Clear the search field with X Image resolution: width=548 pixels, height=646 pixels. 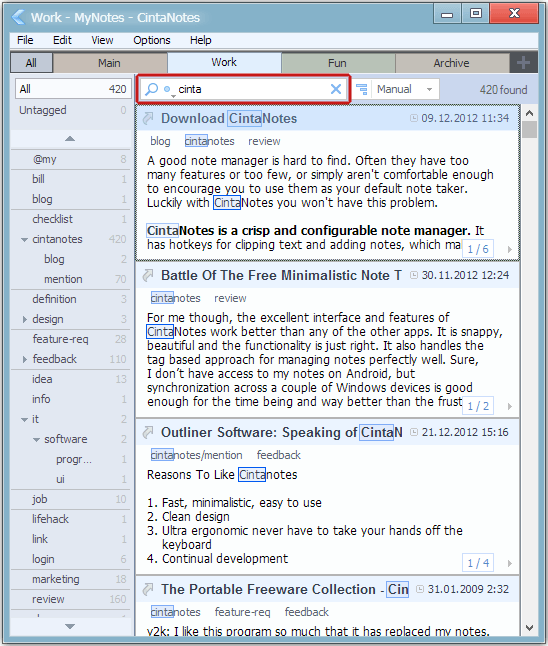pyautogui.click(x=336, y=89)
